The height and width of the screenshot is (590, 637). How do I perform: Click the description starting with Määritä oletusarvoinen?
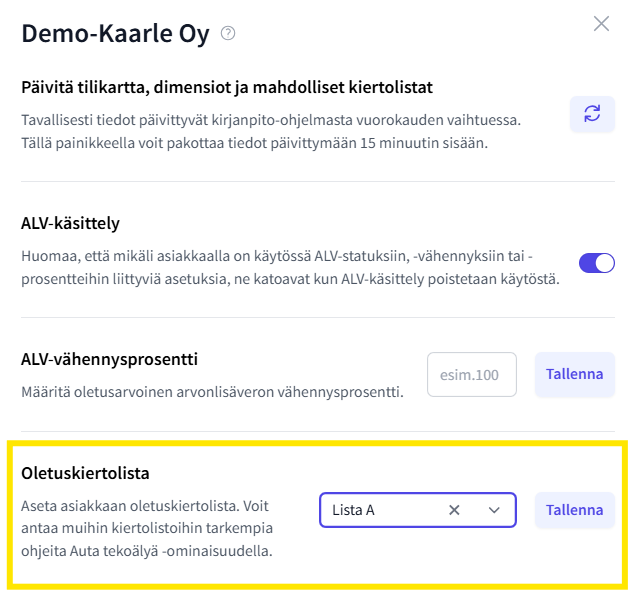(212, 390)
